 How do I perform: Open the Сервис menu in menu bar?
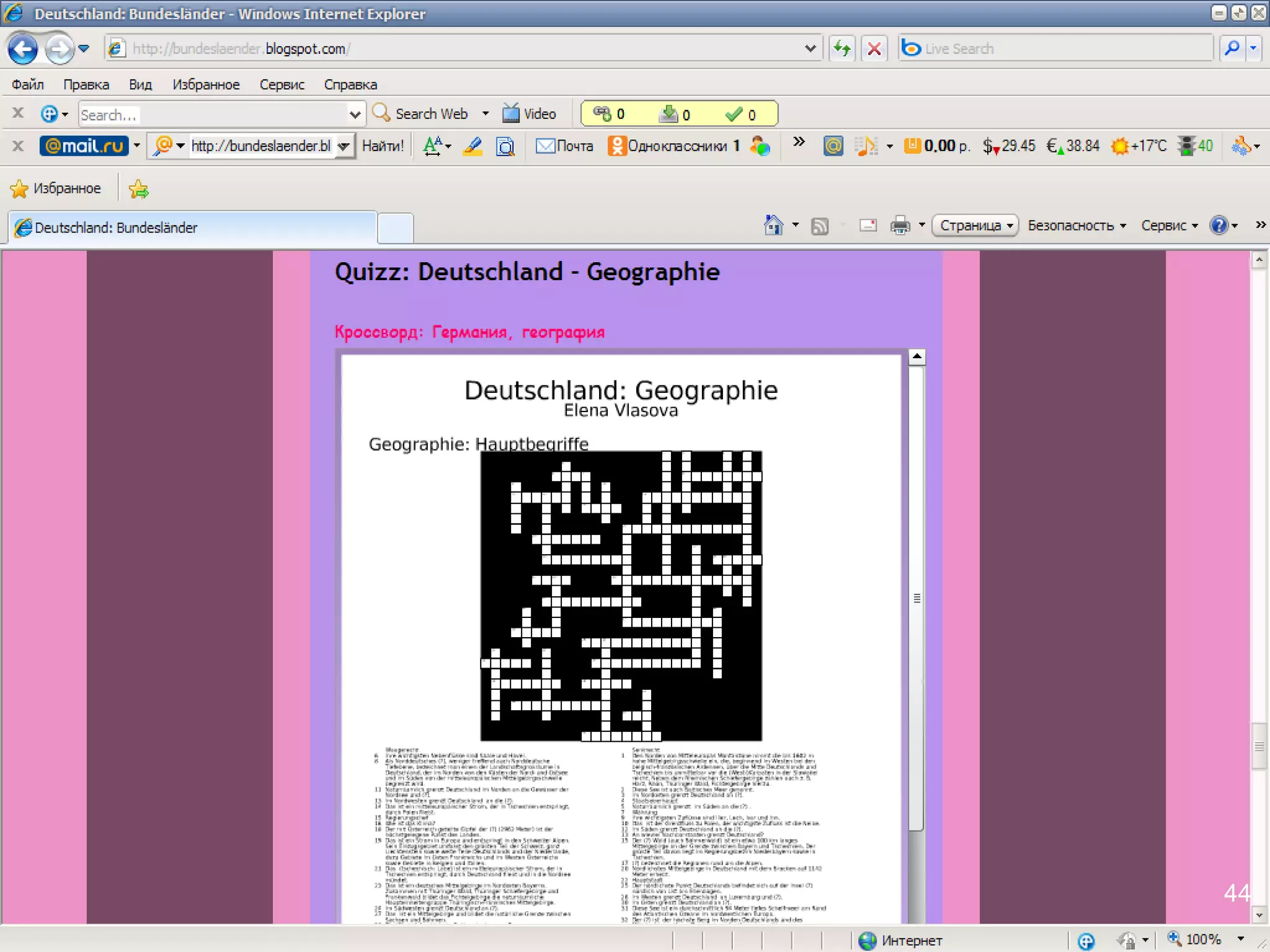tap(282, 84)
